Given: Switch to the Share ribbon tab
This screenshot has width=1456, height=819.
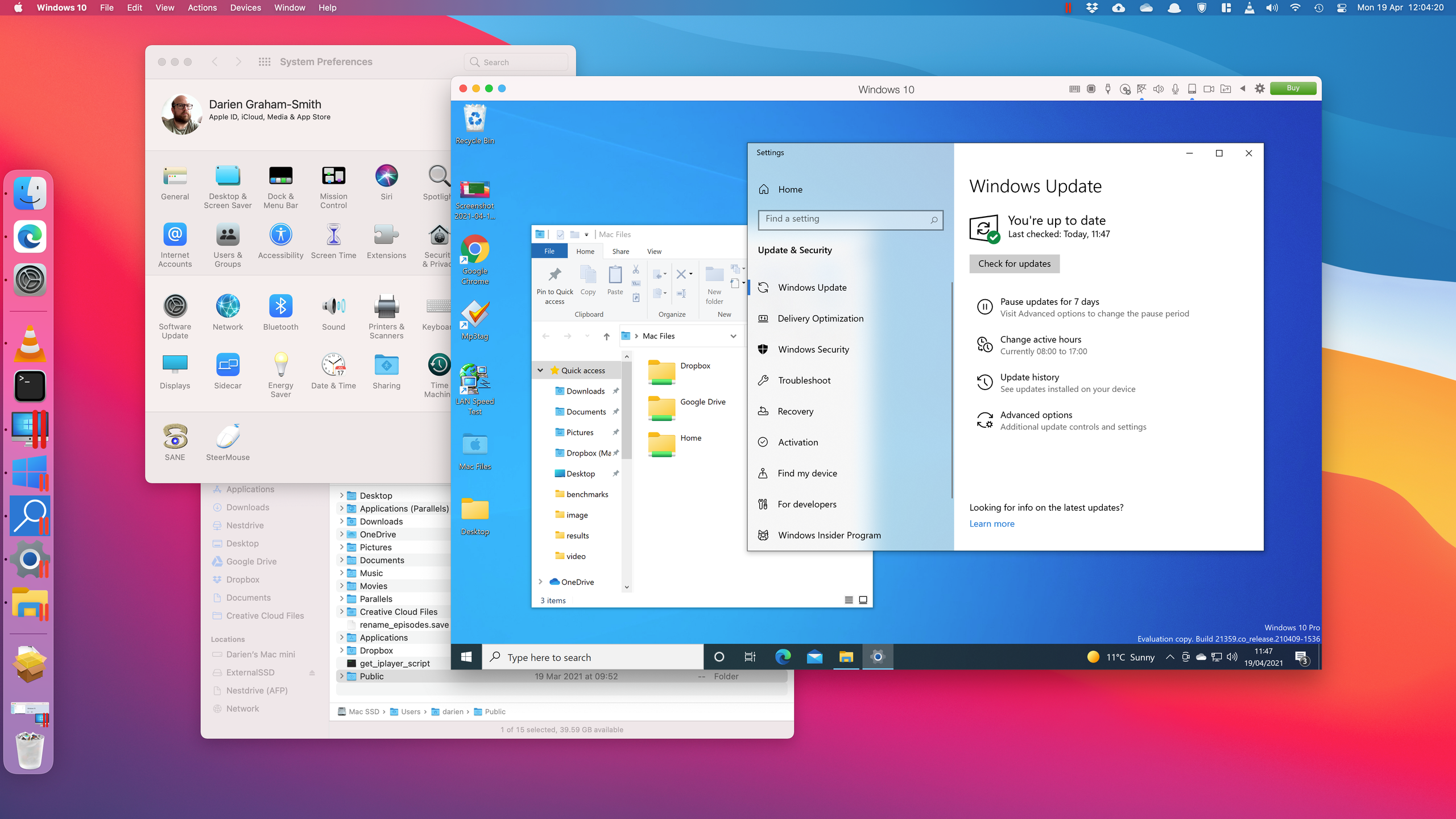Looking at the screenshot, I should (621, 251).
